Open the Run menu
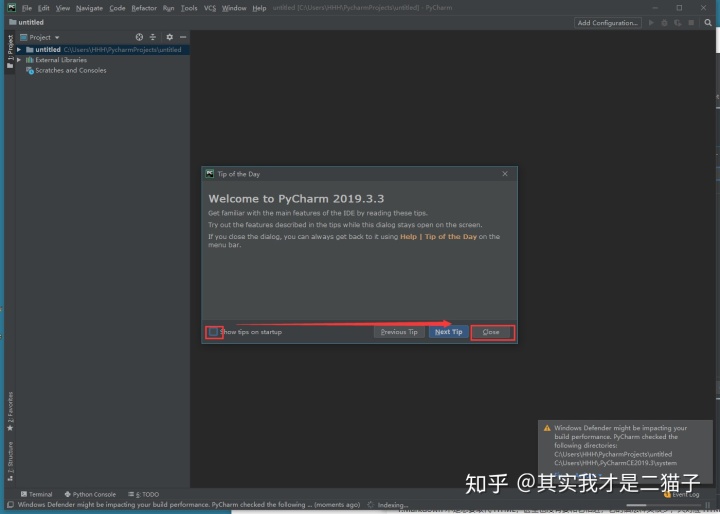 tap(169, 8)
